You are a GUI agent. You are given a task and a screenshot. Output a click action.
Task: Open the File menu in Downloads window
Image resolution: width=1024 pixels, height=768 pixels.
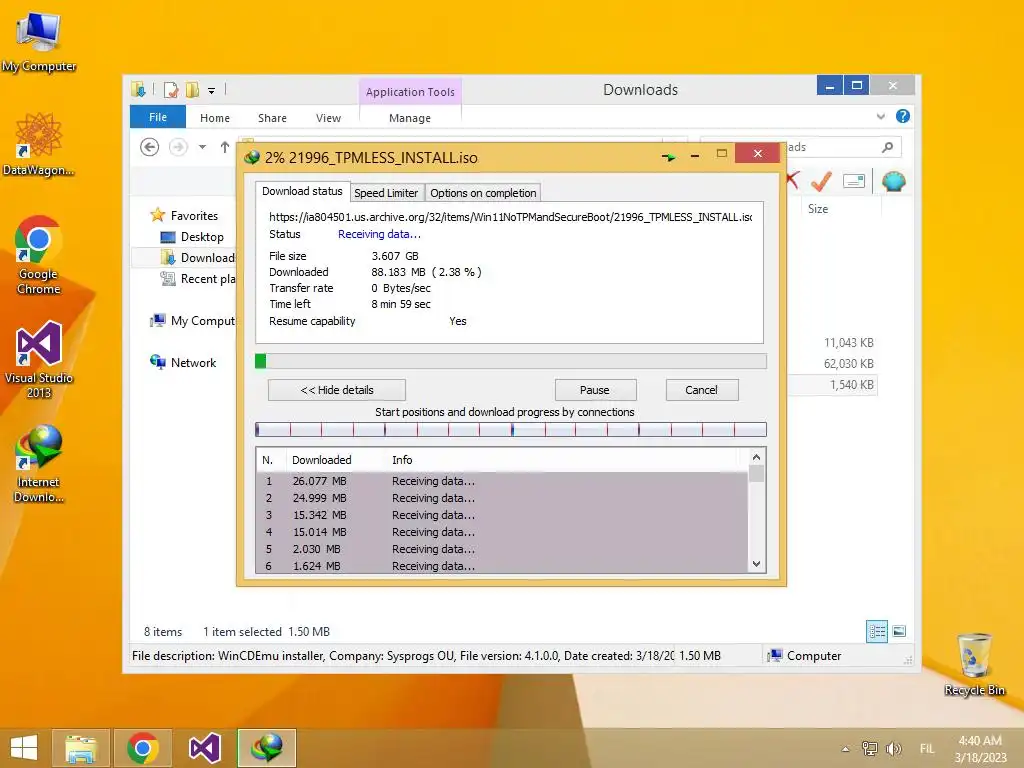pos(157,117)
